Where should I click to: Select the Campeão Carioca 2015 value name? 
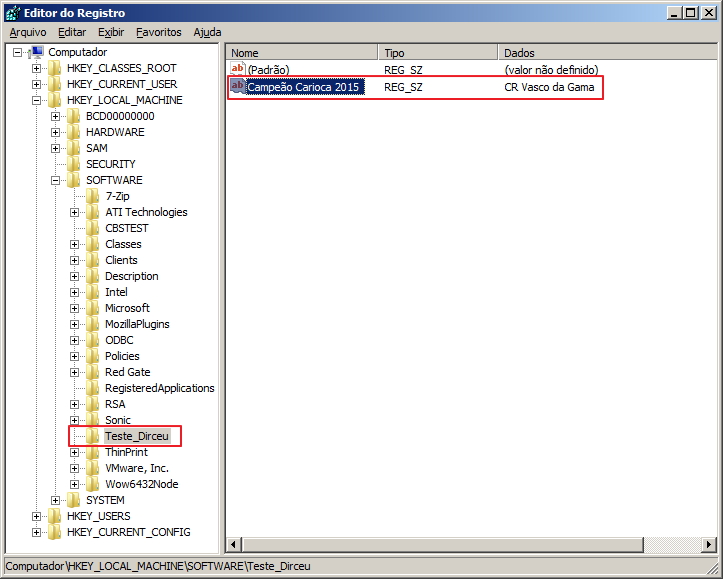[x=306, y=87]
